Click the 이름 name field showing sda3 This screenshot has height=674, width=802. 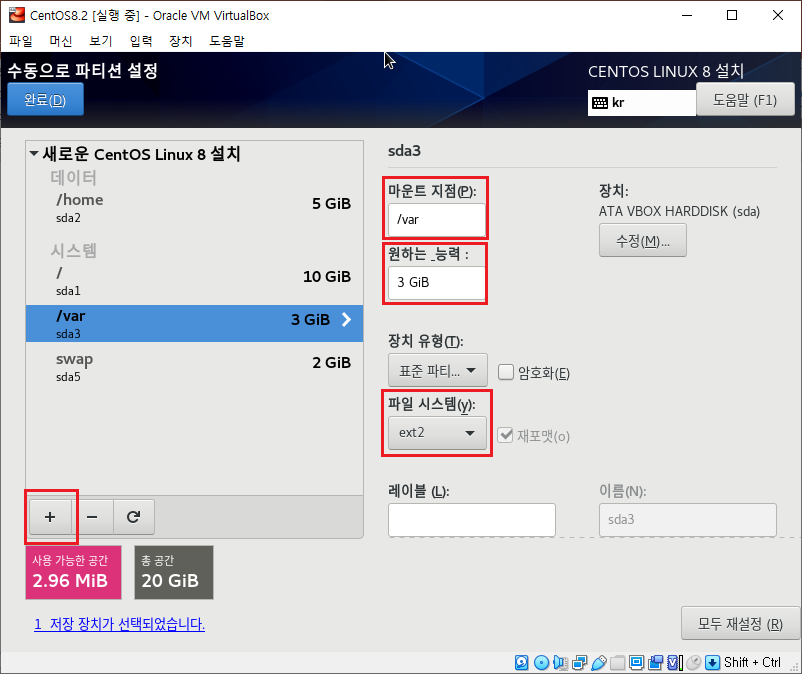point(688,520)
